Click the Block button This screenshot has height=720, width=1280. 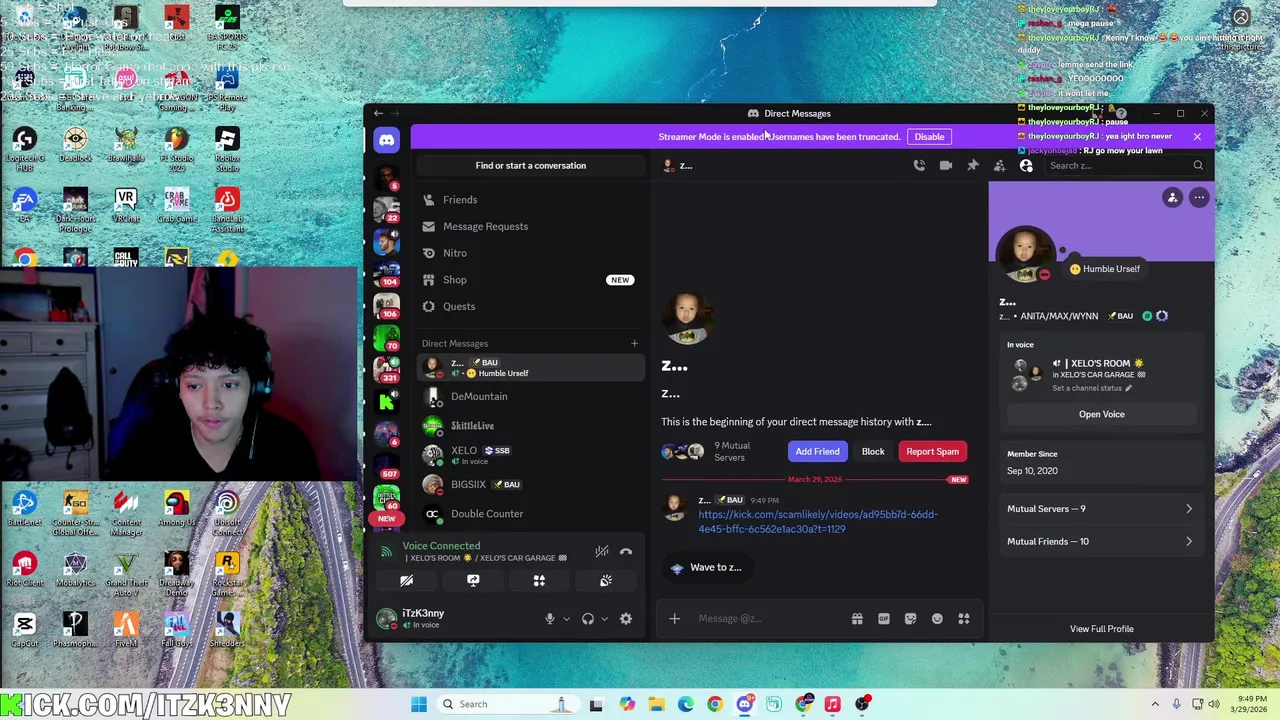coord(873,452)
